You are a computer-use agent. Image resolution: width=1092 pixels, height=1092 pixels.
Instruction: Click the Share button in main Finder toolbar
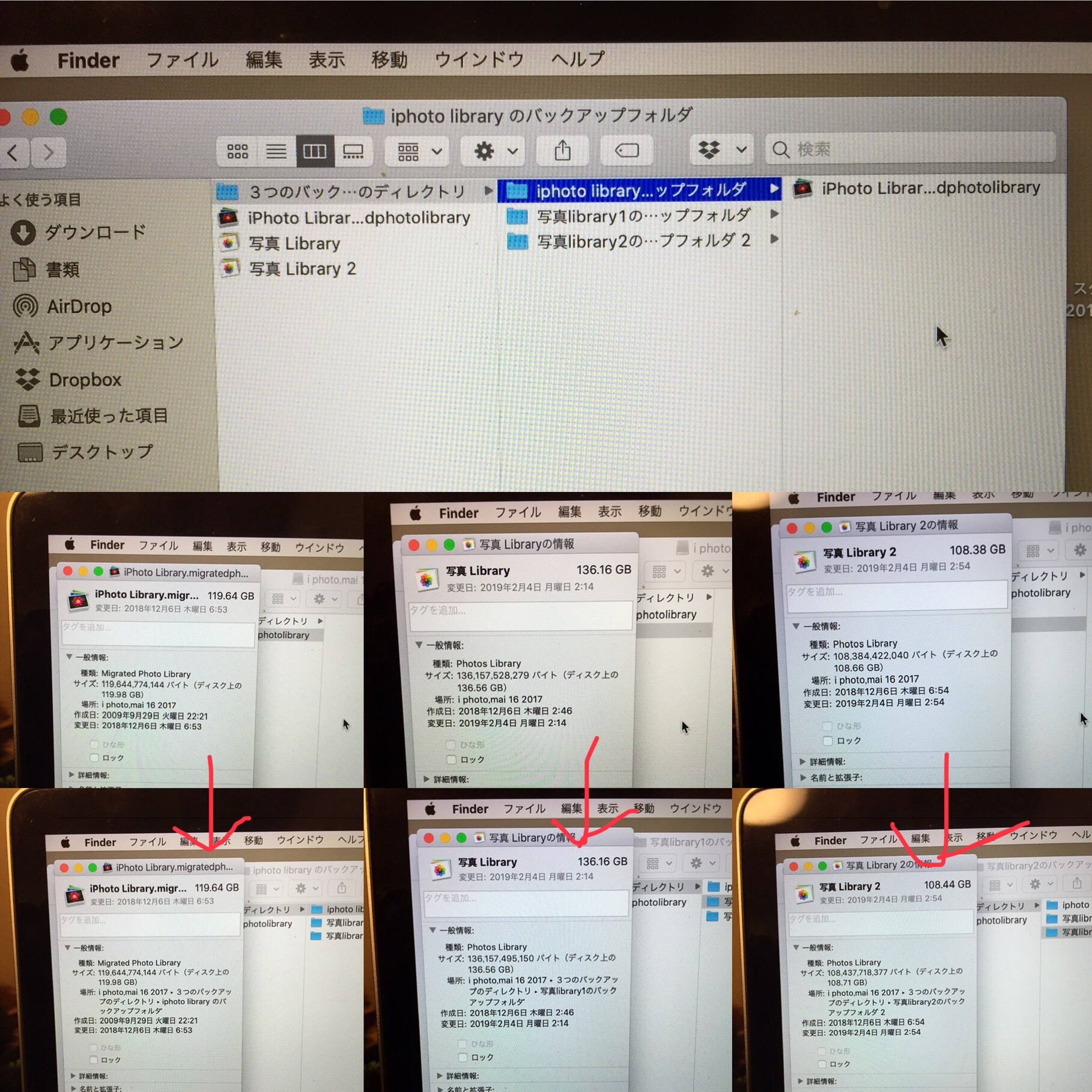point(562,150)
